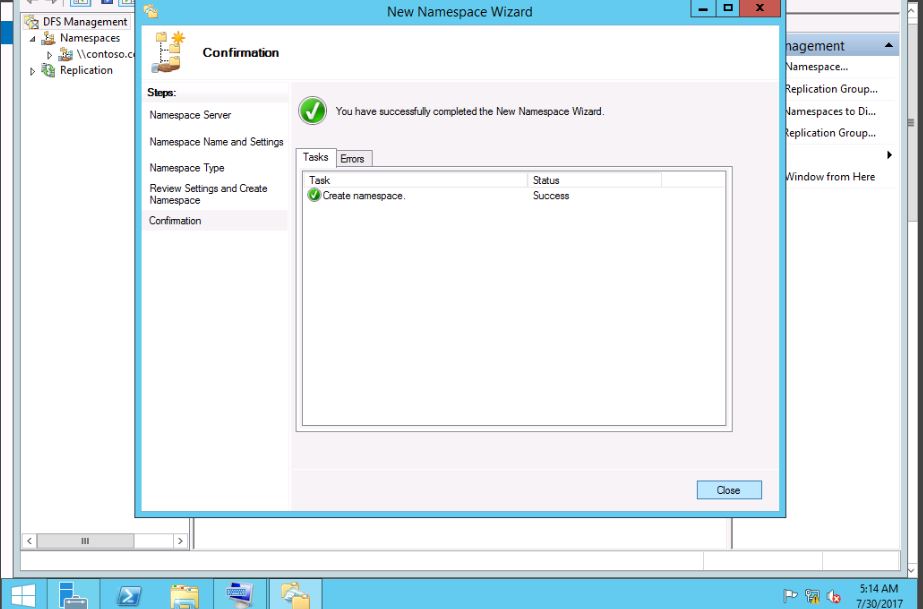This screenshot has height=609, width=923.
Task: Select the Namespace Server step
Action: pos(190,115)
